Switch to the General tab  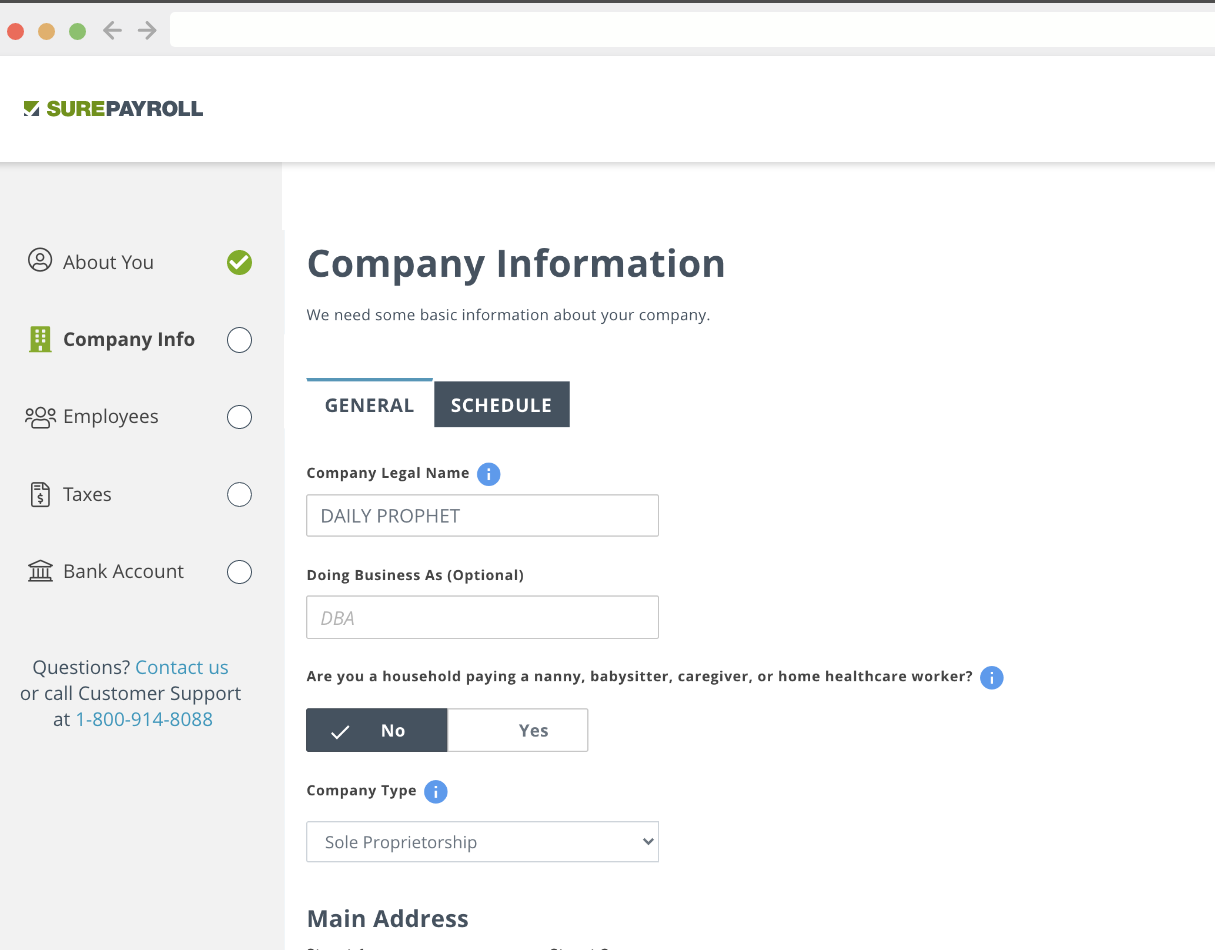point(369,405)
